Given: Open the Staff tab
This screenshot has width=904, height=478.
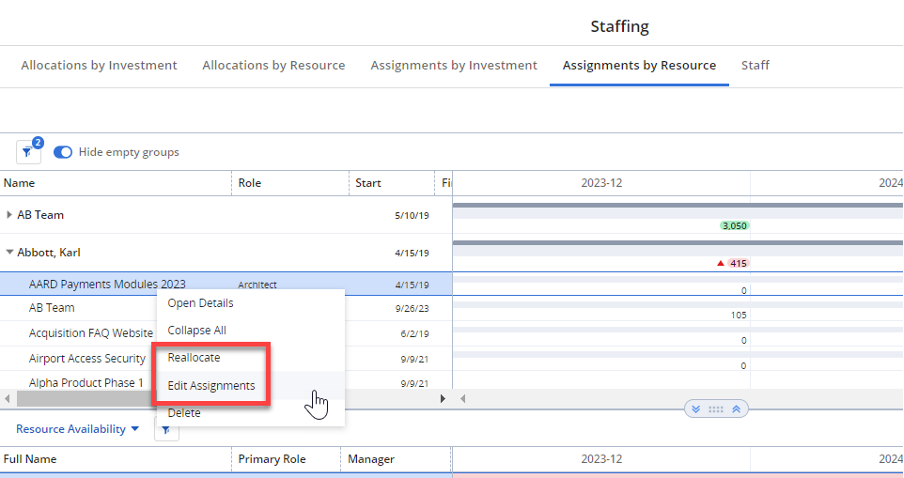Looking at the screenshot, I should pos(755,65).
